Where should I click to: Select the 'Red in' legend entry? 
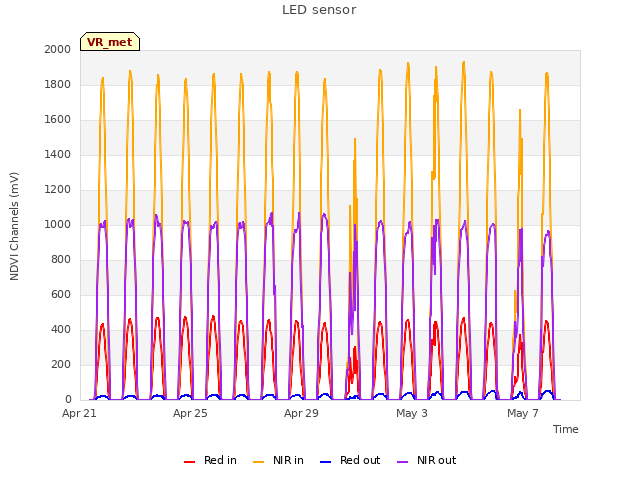pyautogui.click(x=210, y=460)
